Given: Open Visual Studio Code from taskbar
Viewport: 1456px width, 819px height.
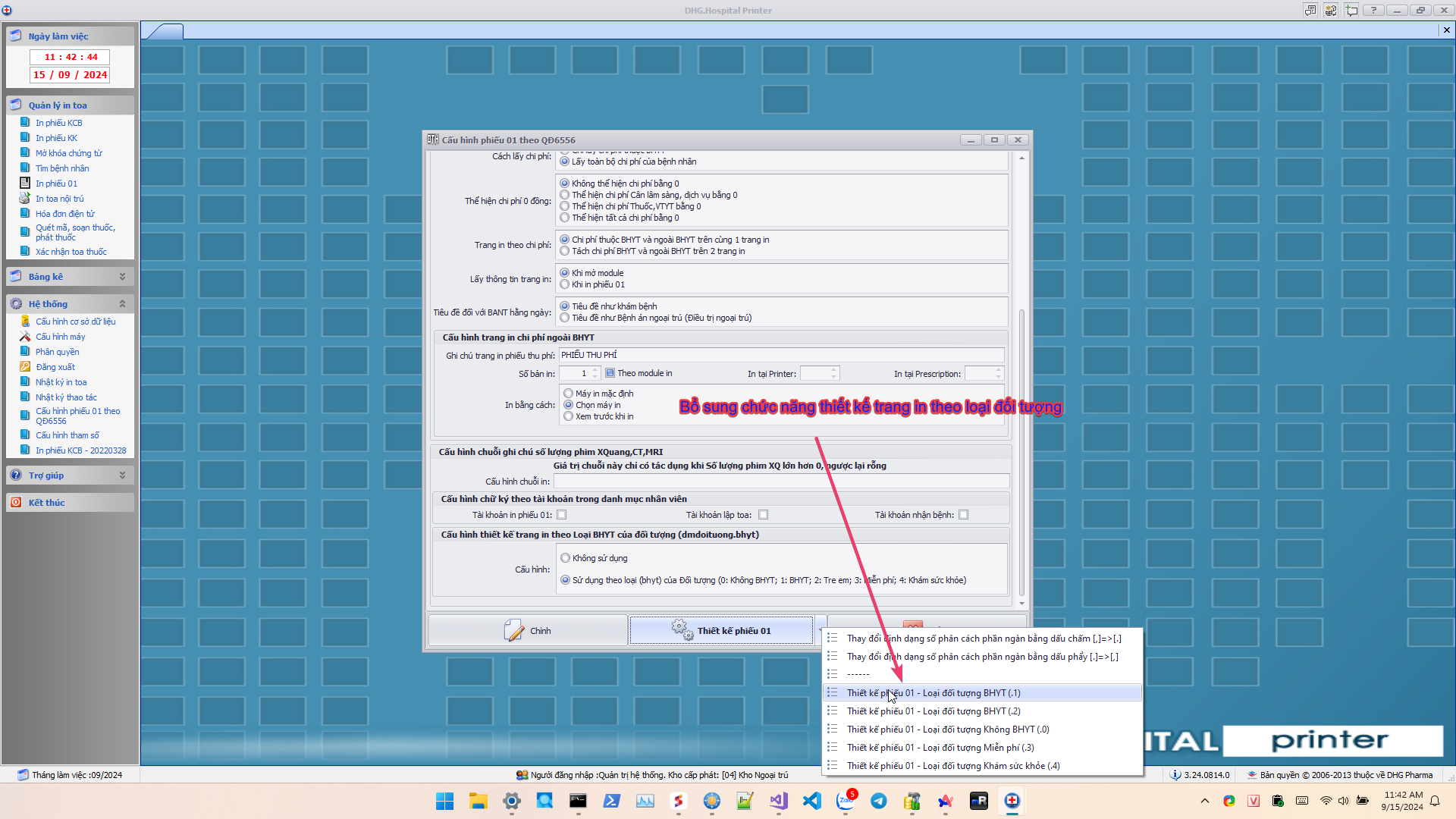Looking at the screenshot, I should (811, 801).
